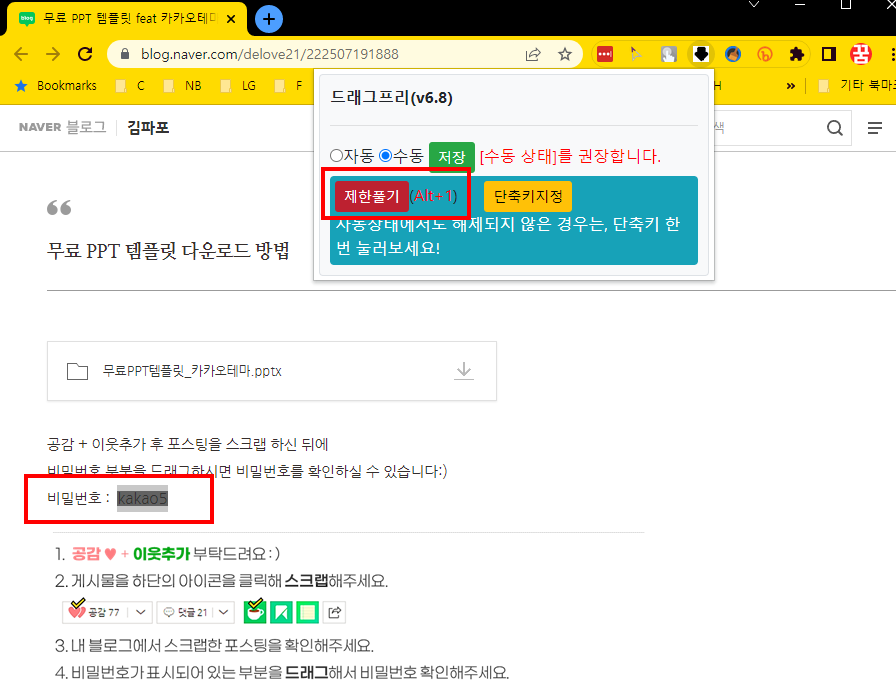
Task: Open the 김파포 blog title link
Action: (148, 127)
